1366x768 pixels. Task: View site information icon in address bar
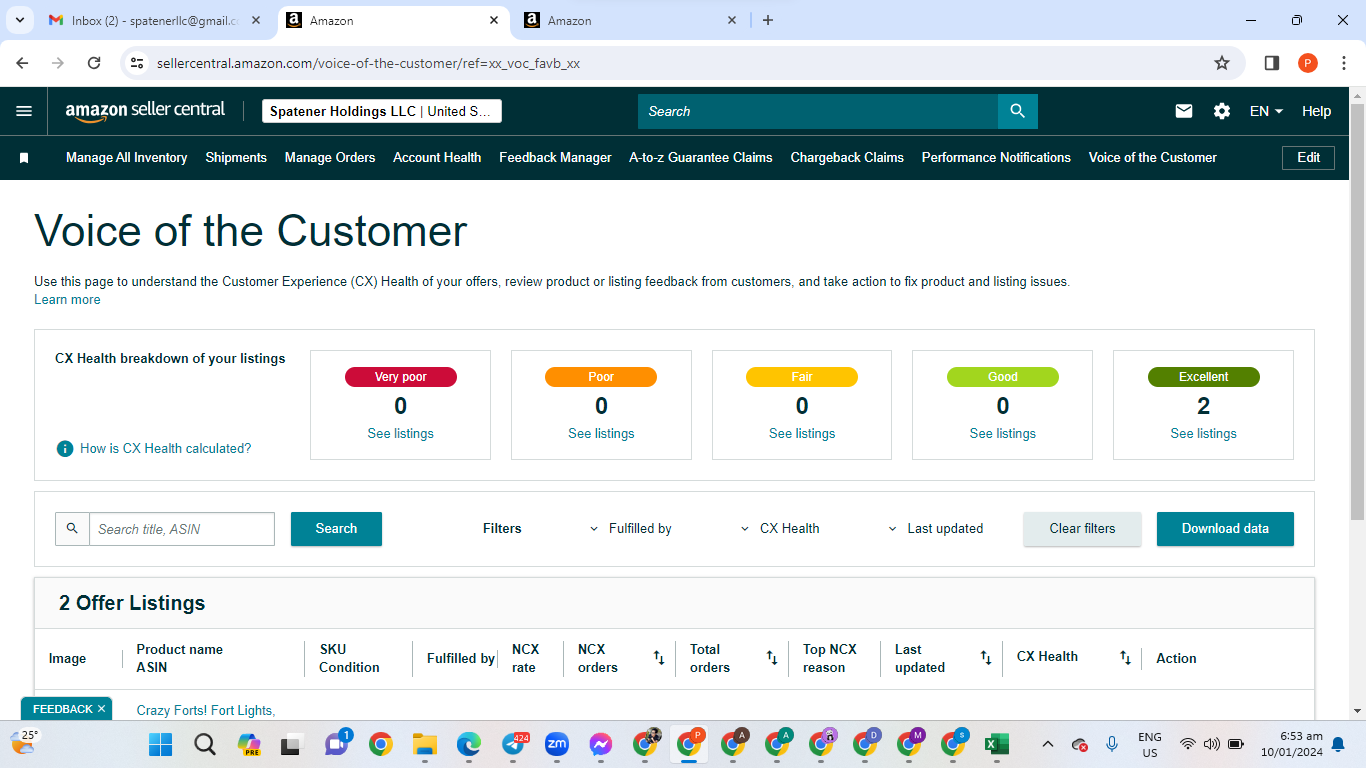(x=138, y=63)
